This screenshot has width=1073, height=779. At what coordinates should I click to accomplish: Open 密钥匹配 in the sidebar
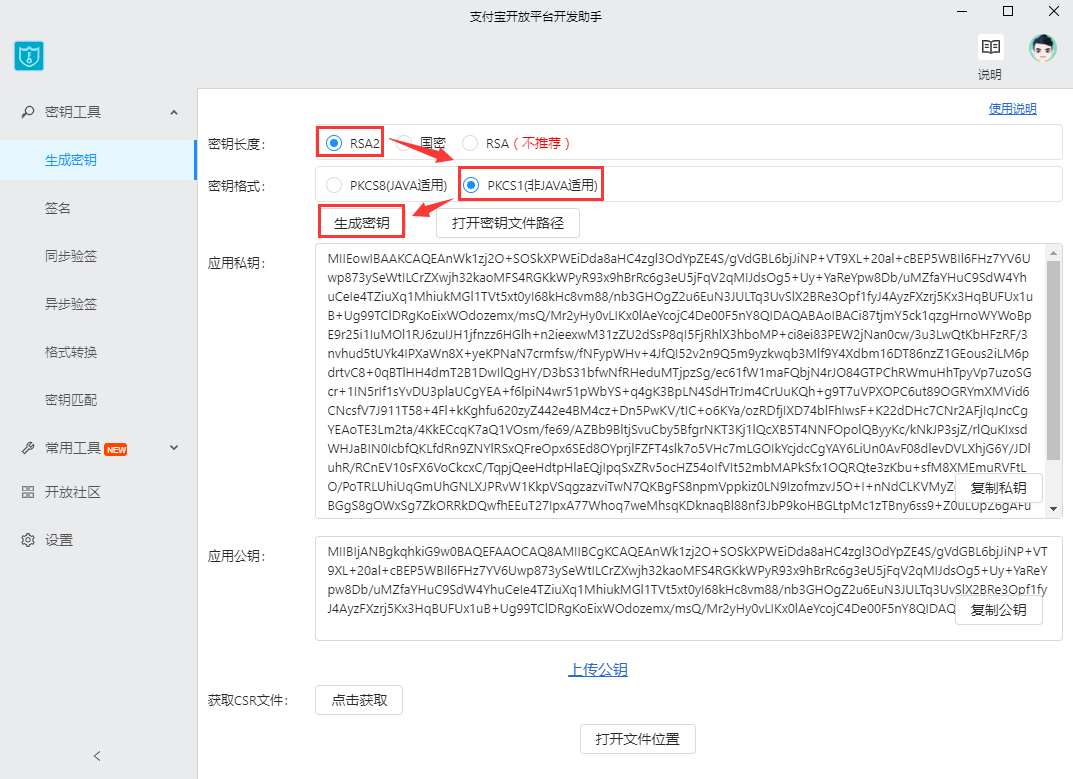pos(98,400)
